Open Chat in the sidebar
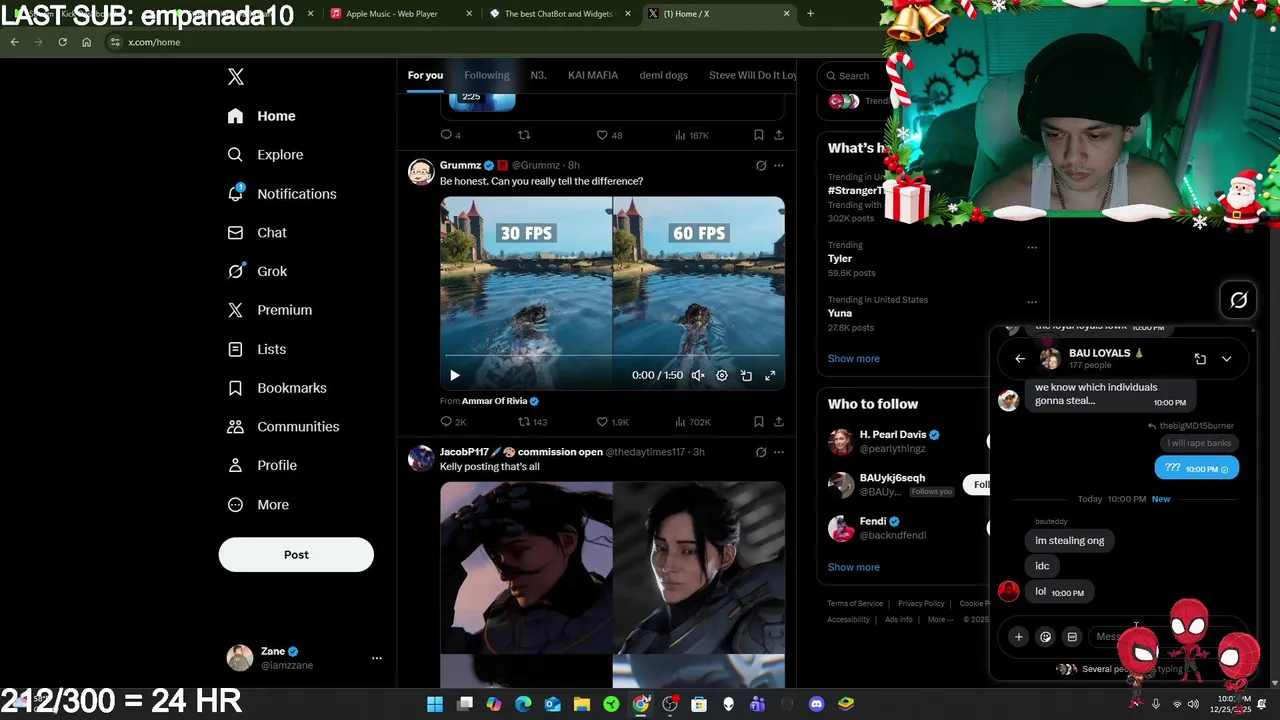The width and height of the screenshot is (1280, 720). point(257,232)
